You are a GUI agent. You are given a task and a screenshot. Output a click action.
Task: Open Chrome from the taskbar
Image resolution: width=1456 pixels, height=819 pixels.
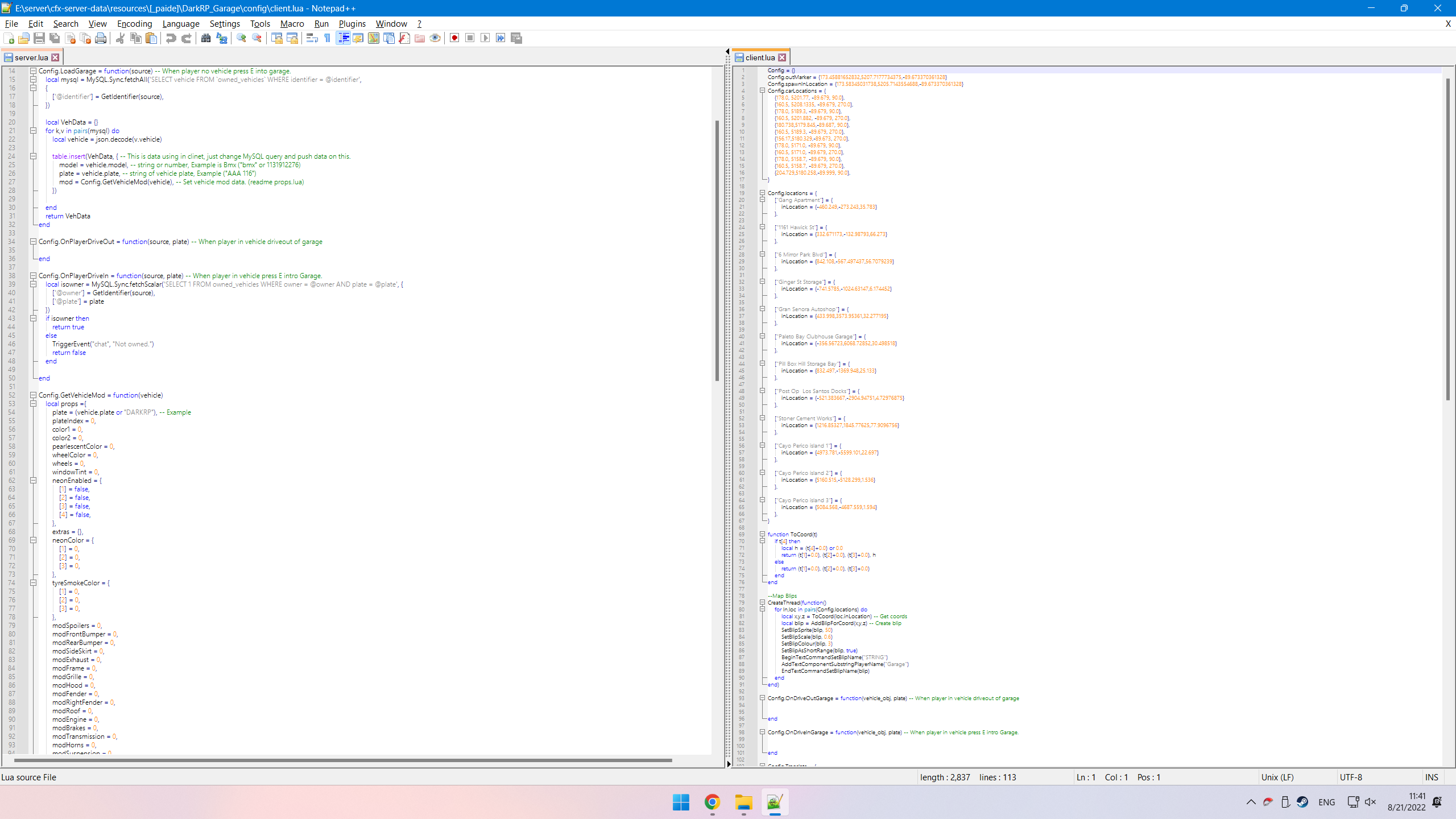click(712, 803)
